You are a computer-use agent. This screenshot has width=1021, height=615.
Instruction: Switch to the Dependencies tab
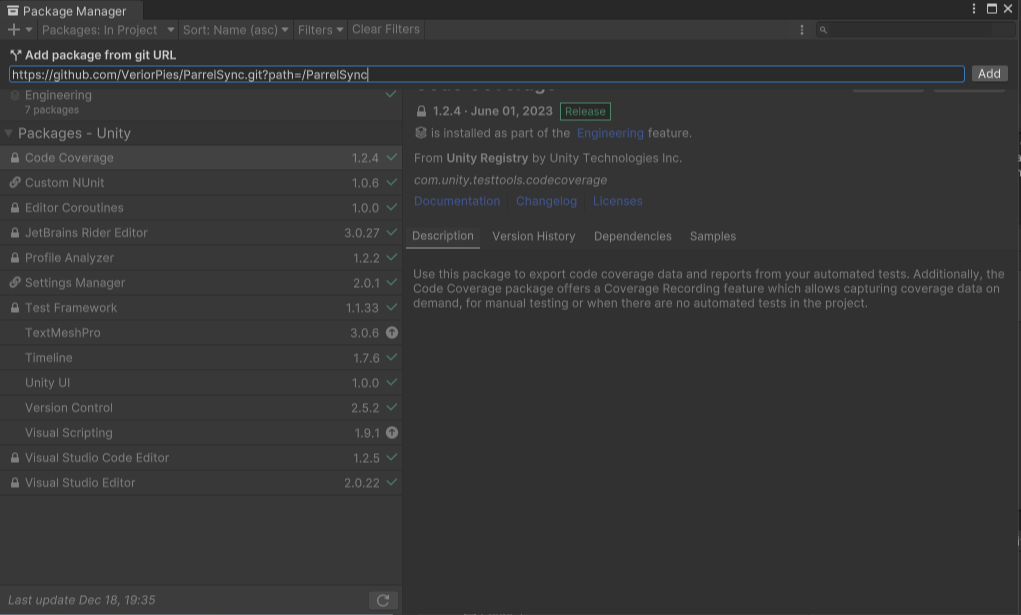(x=632, y=236)
